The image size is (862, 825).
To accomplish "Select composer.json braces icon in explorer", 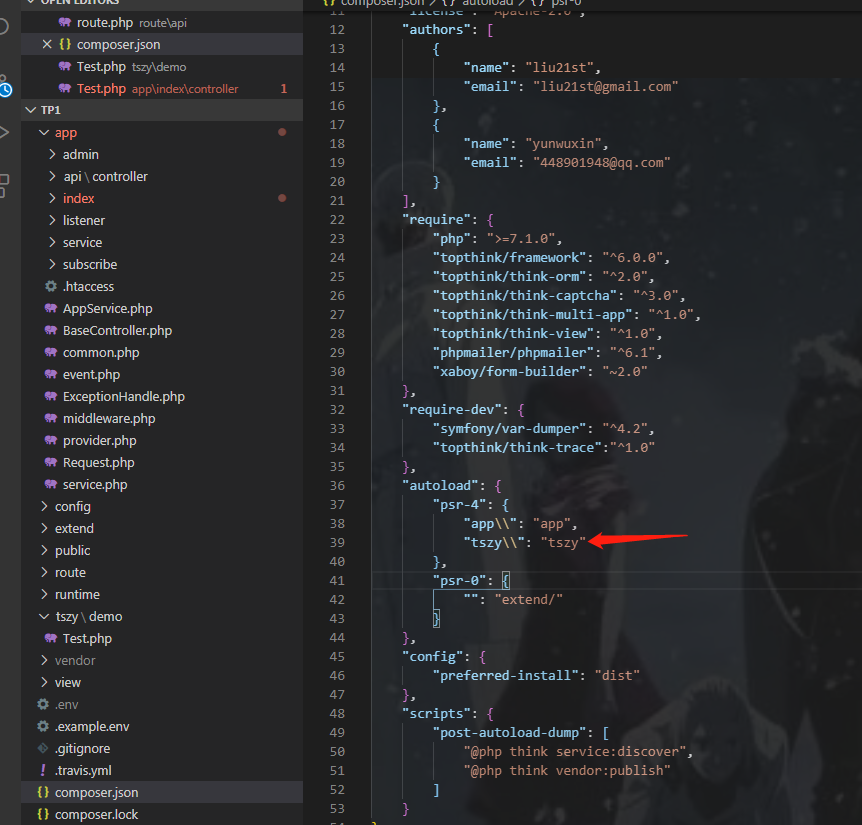I will point(43,792).
